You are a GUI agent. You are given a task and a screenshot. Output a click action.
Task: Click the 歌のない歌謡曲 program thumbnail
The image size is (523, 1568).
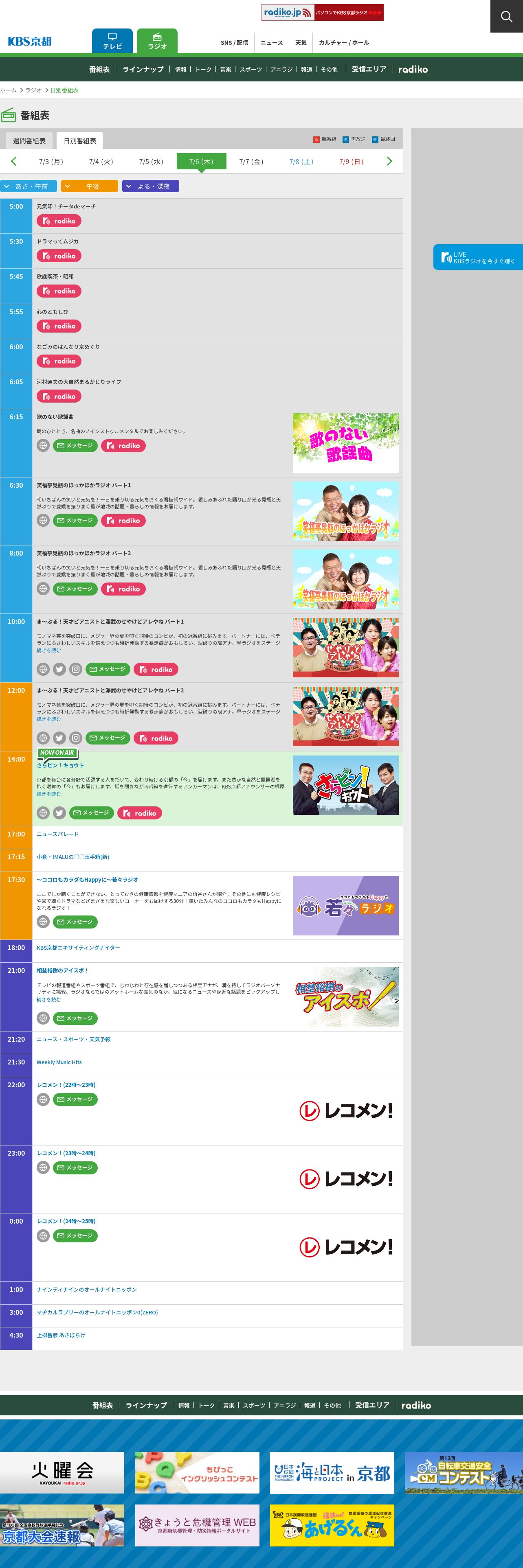coord(346,443)
